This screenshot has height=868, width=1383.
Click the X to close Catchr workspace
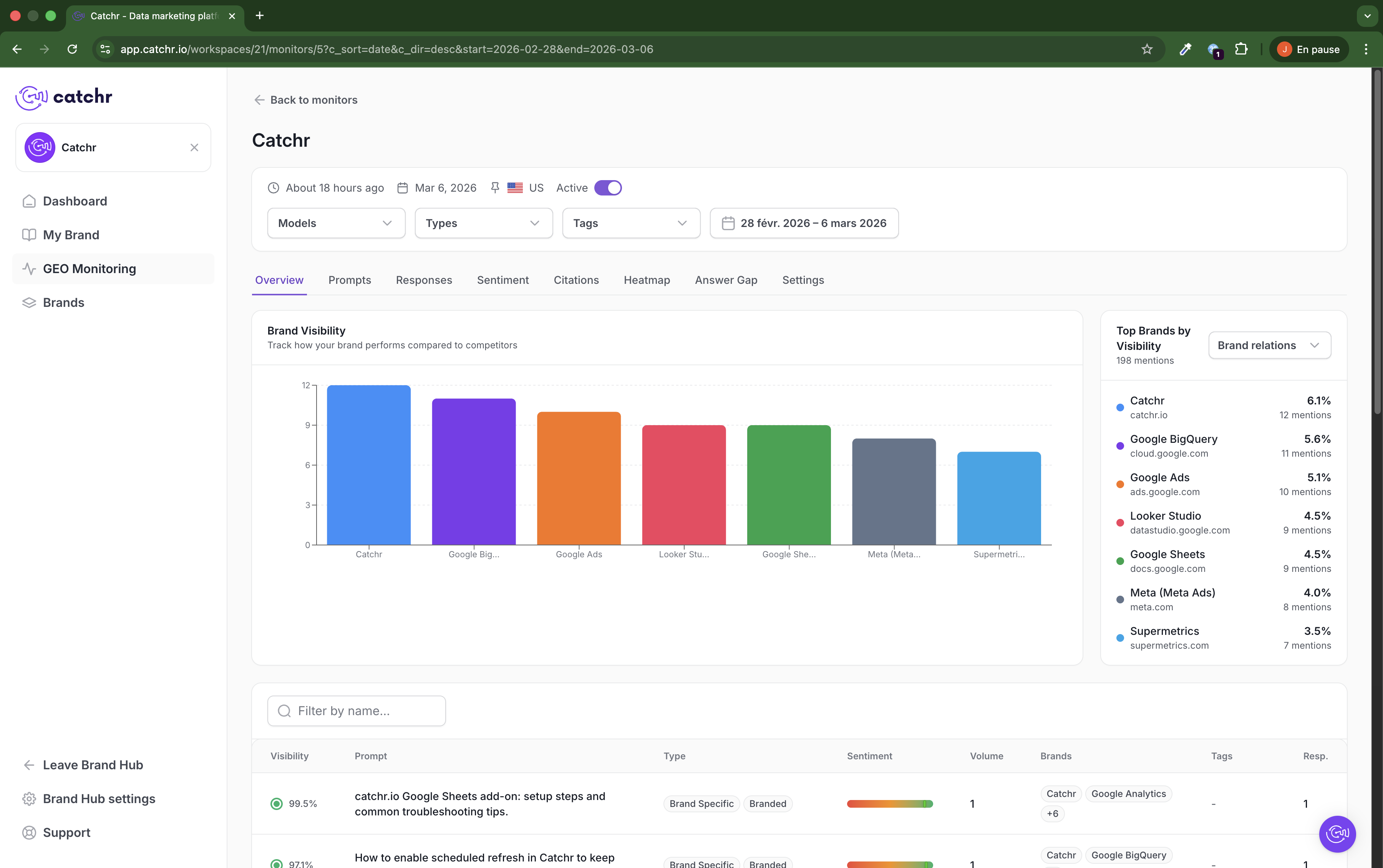(194, 147)
